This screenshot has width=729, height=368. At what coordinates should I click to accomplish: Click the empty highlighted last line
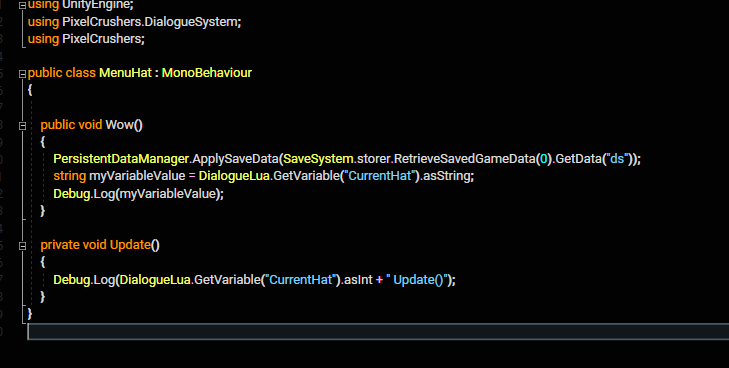click(378, 331)
